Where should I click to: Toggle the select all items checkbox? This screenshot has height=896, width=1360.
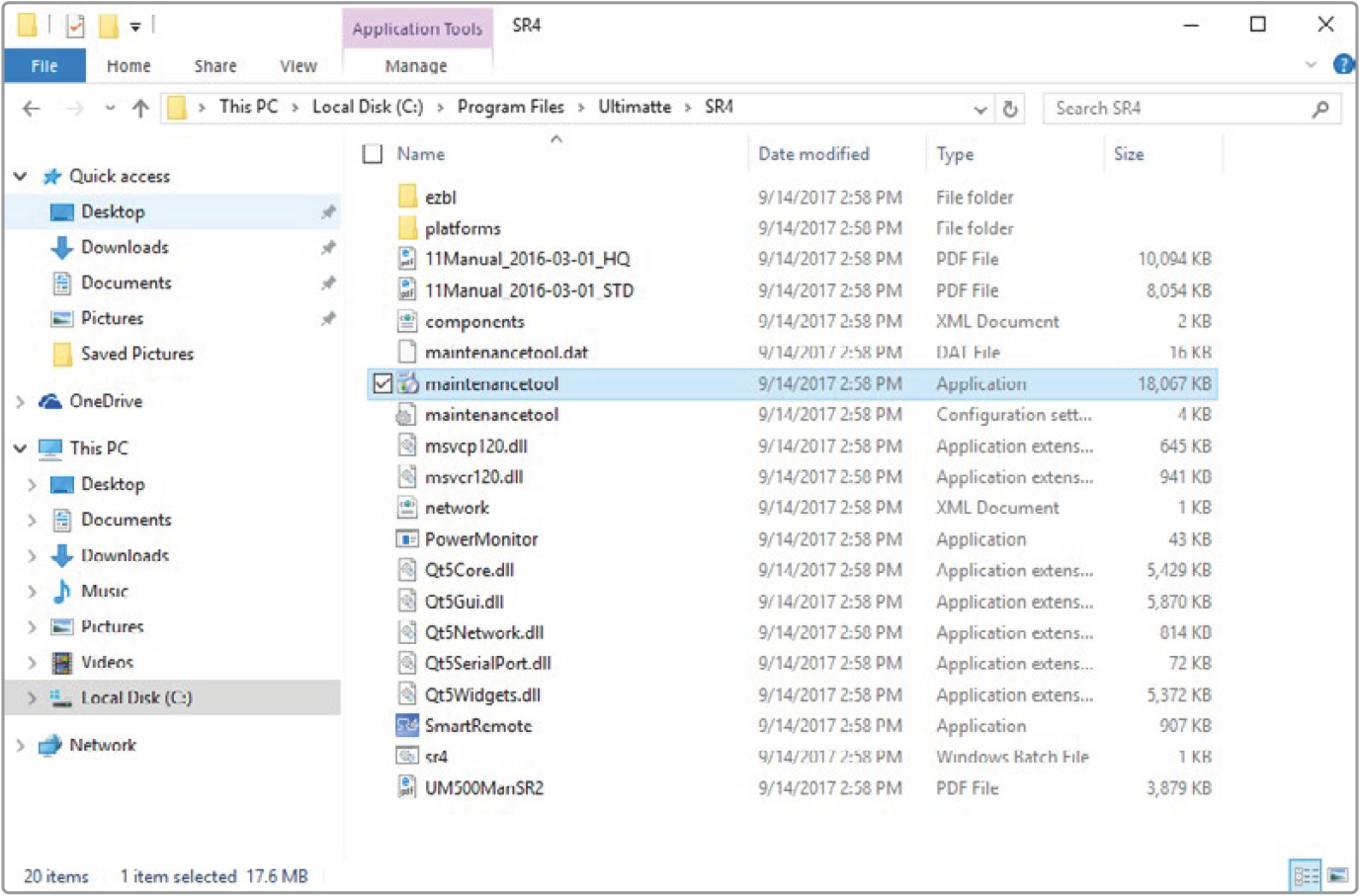(x=373, y=154)
